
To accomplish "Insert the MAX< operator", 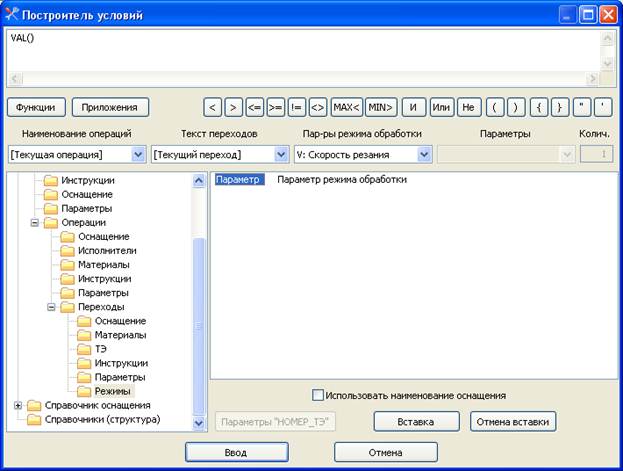I will (x=346, y=107).
